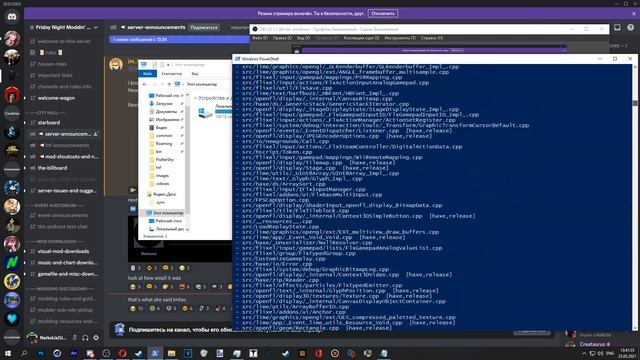
Task: Open the Компьютер ribbon tab in Explorer
Action: click(x=171, y=73)
